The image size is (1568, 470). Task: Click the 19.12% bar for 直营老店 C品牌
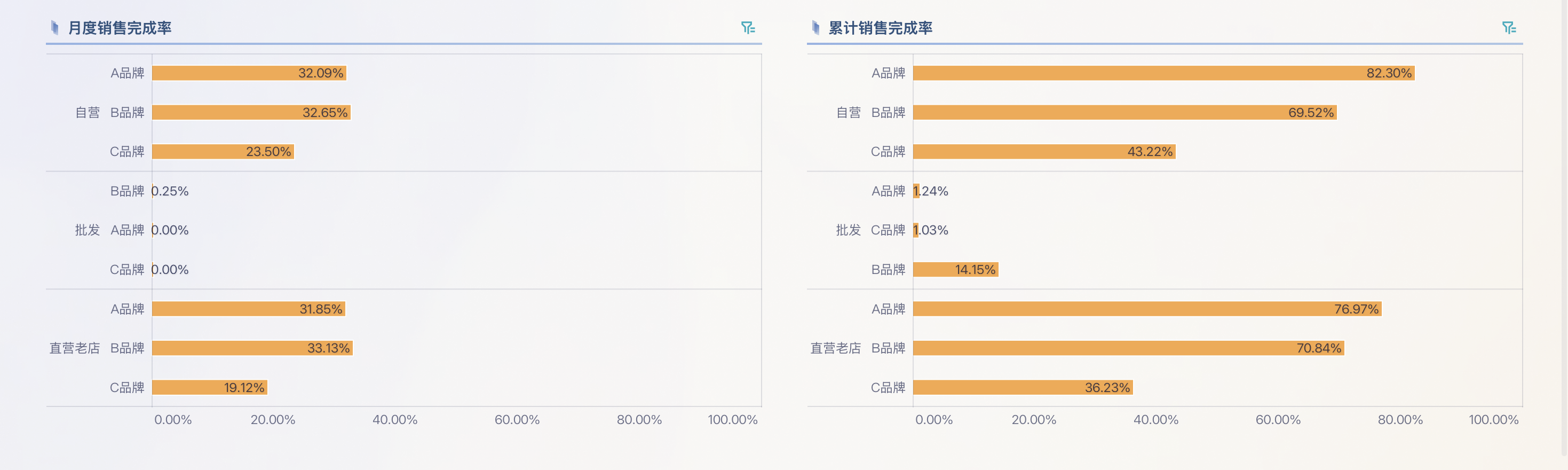point(210,387)
